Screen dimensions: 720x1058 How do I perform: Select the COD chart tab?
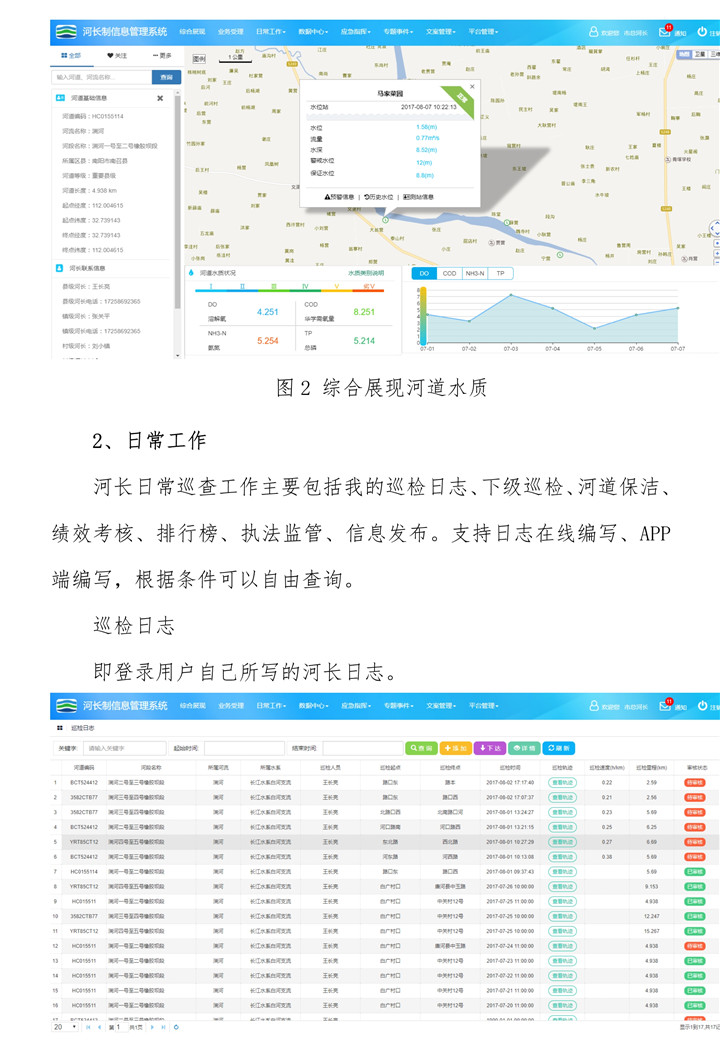coord(449,273)
